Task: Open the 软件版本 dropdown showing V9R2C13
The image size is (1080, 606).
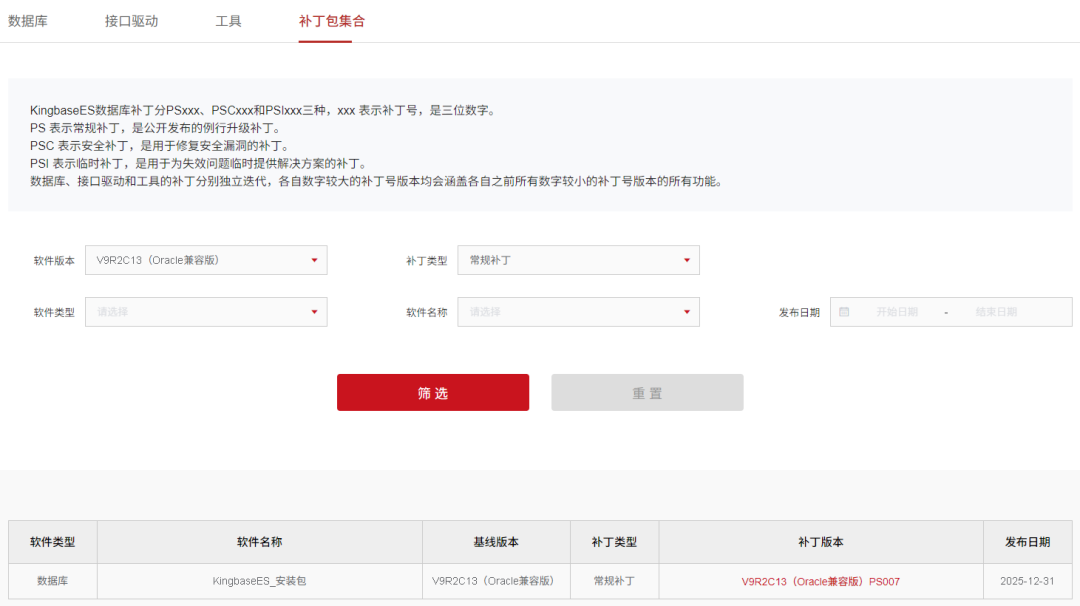Action: click(206, 260)
